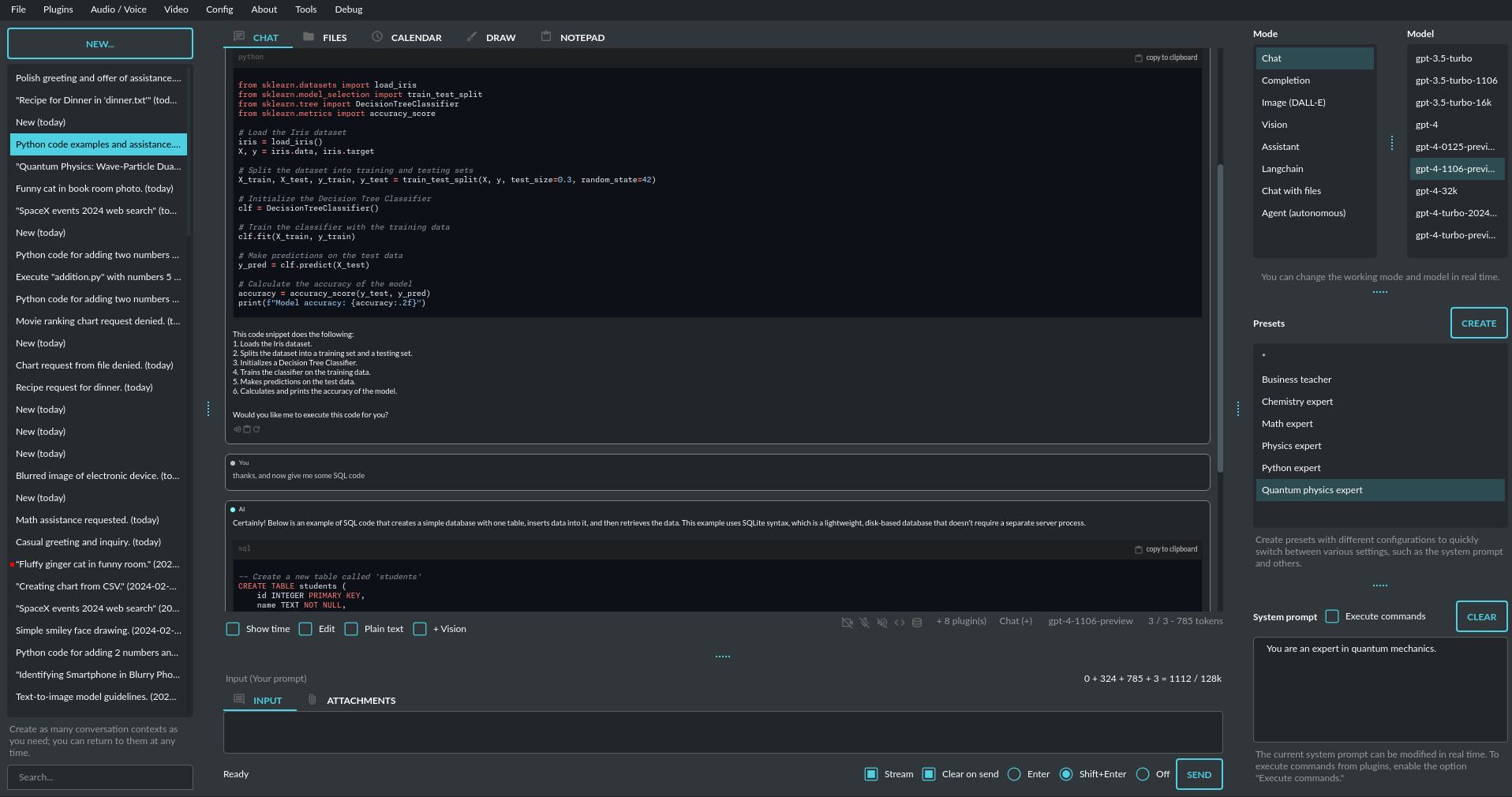Open the attachments paperclip icon
This screenshot has height=797, width=1512.
[x=313, y=700]
